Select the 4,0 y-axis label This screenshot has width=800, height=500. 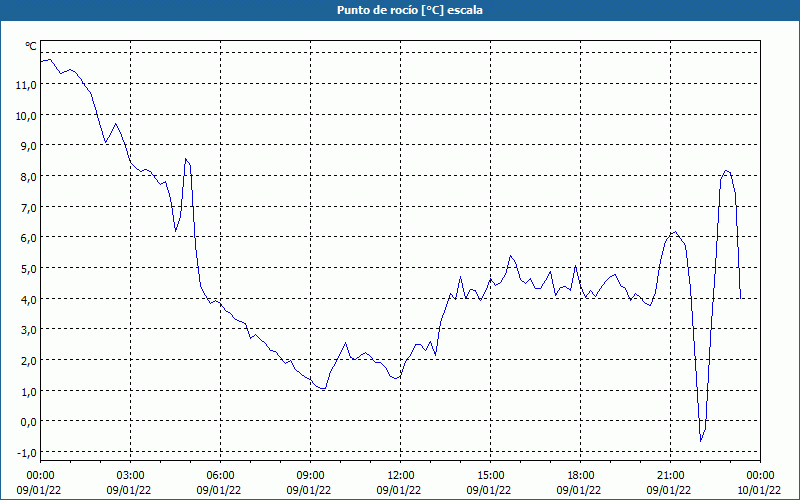[x=29, y=299]
